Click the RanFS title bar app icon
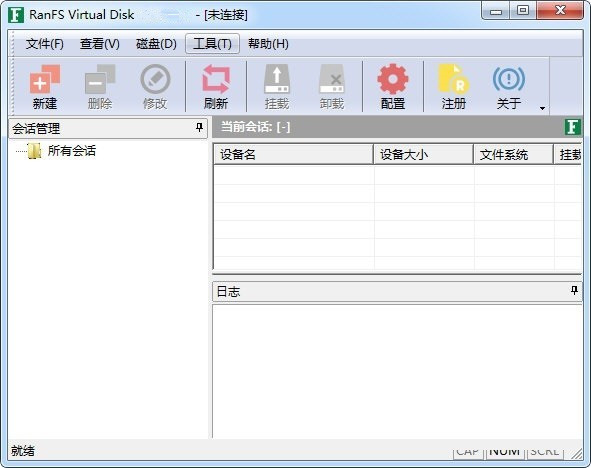Viewport: 591px width, 468px height. click(16, 15)
